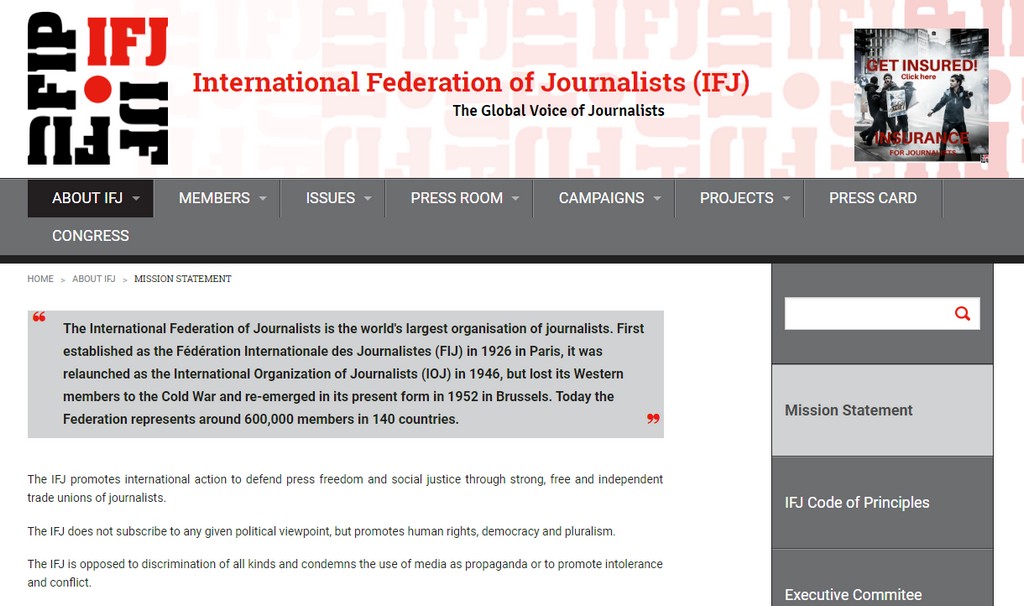Click the red search magnifier icon
The image size is (1024, 606).
[962, 313]
